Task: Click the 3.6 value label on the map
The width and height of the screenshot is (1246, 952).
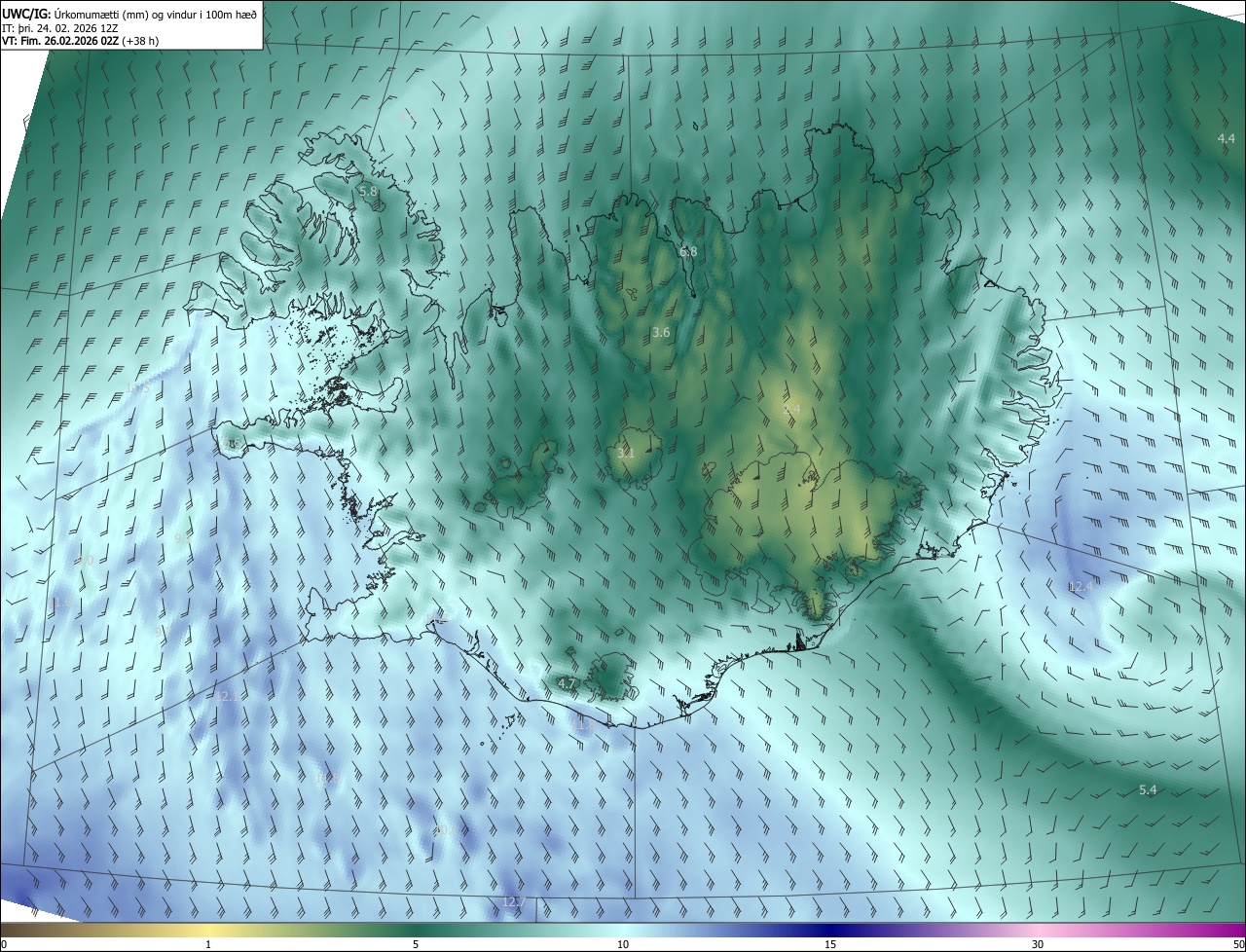Action: [x=661, y=333]
